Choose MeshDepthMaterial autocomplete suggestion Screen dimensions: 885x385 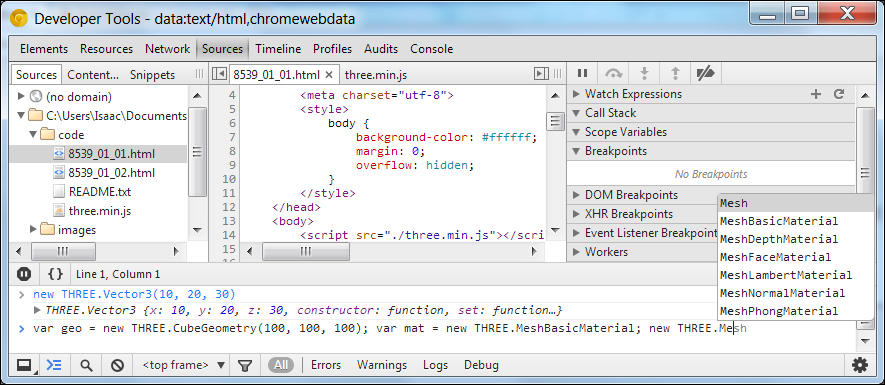point(795,239)
